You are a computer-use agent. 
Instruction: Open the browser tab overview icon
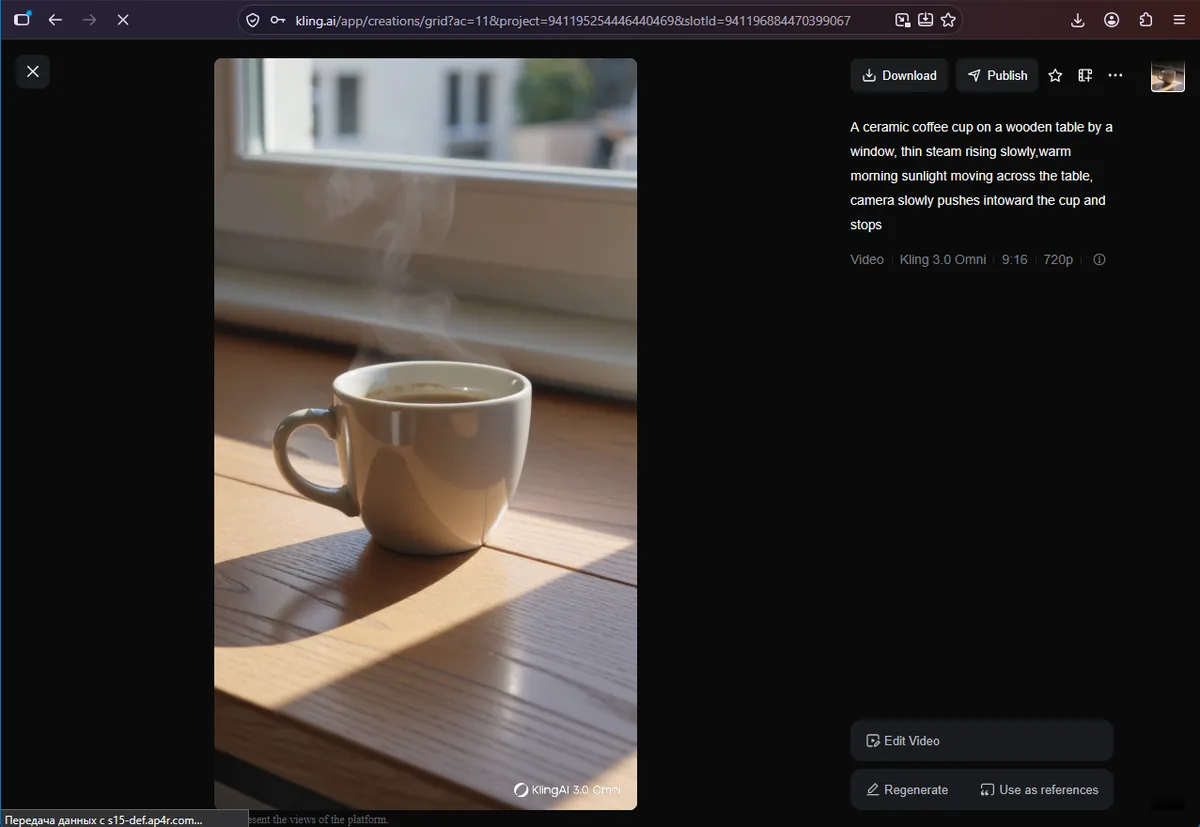[22, 20]
